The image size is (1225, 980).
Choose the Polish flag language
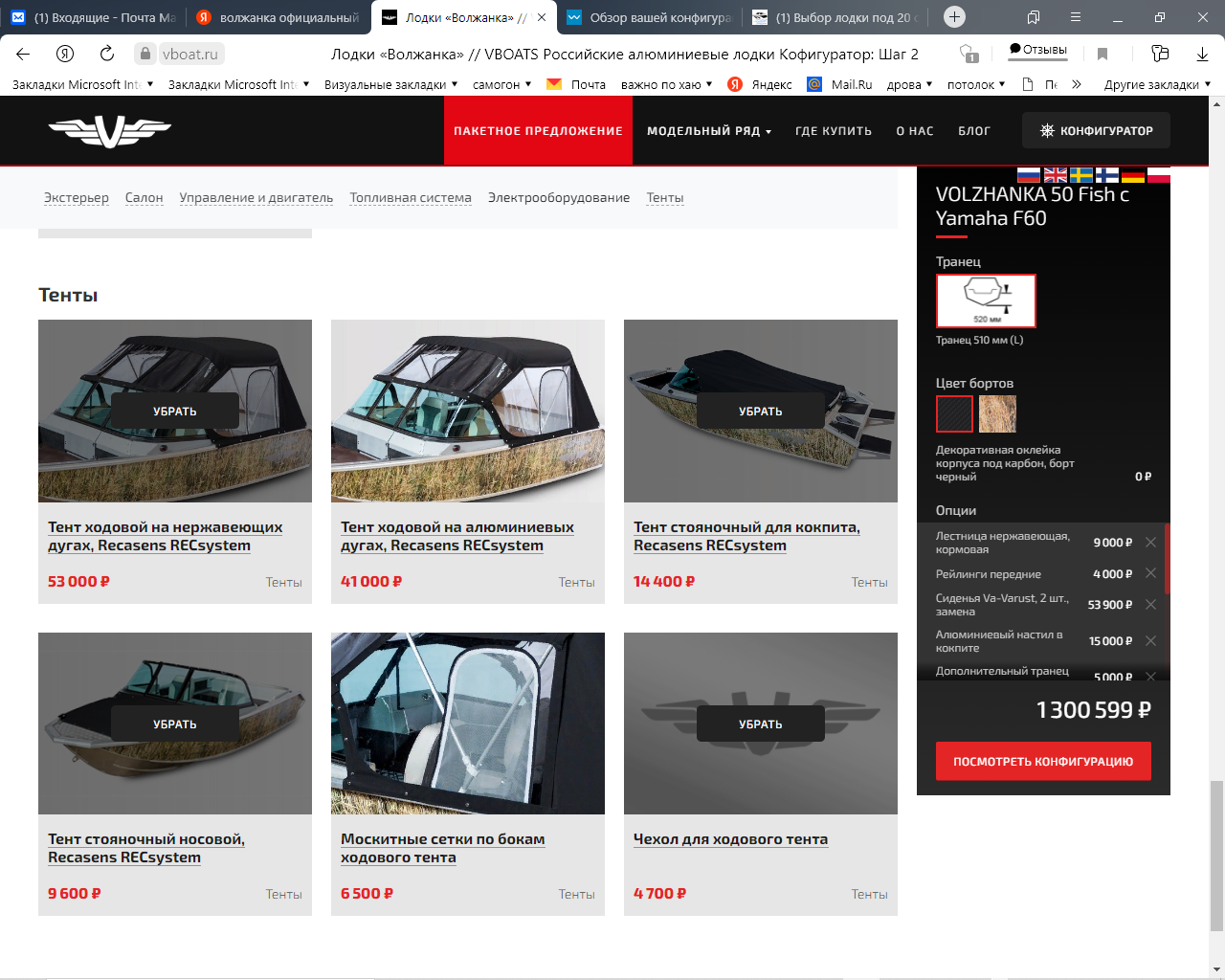(x=1159, y=175)
